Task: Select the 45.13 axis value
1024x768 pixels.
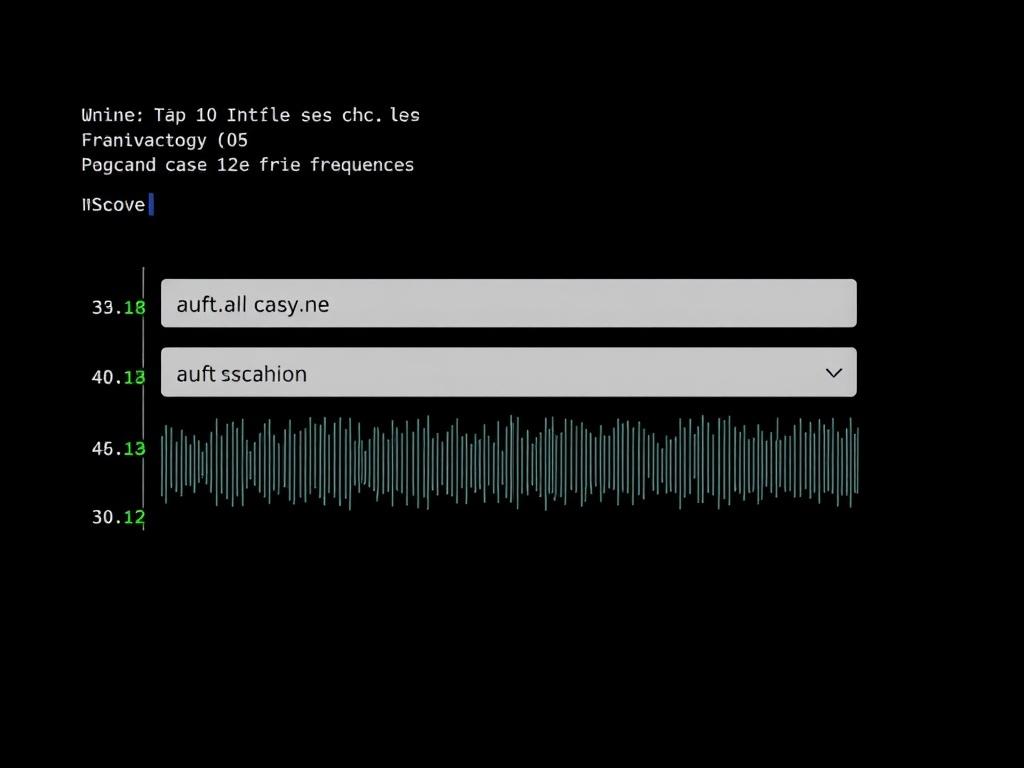Action: click(x=118, y=449)
